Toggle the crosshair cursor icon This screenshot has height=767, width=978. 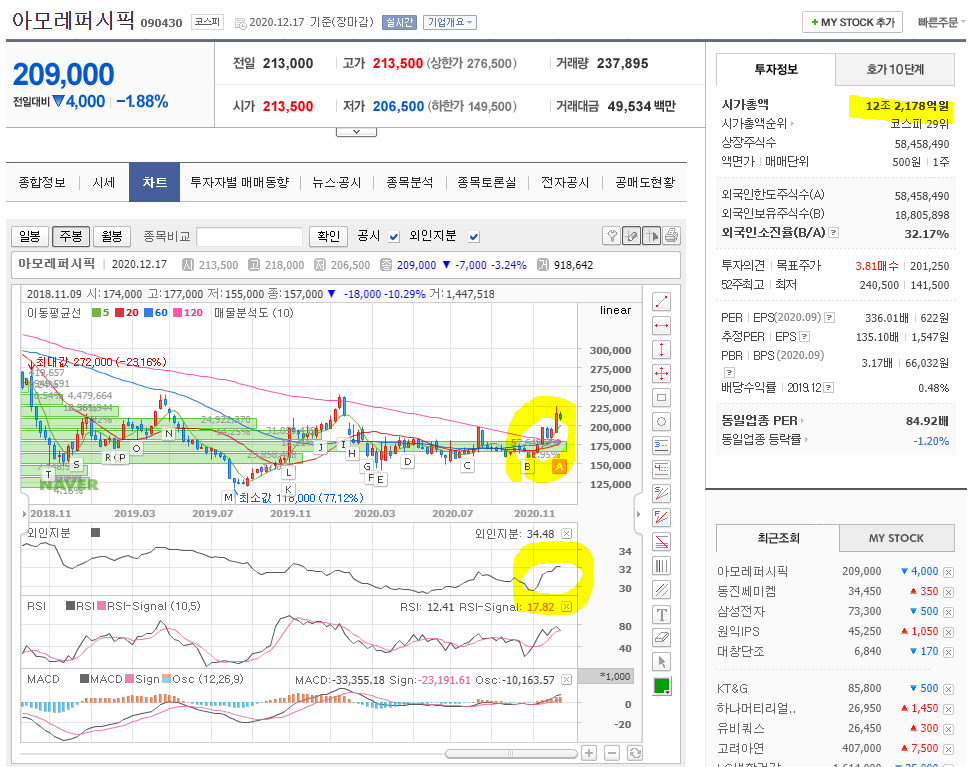(651, 236)
